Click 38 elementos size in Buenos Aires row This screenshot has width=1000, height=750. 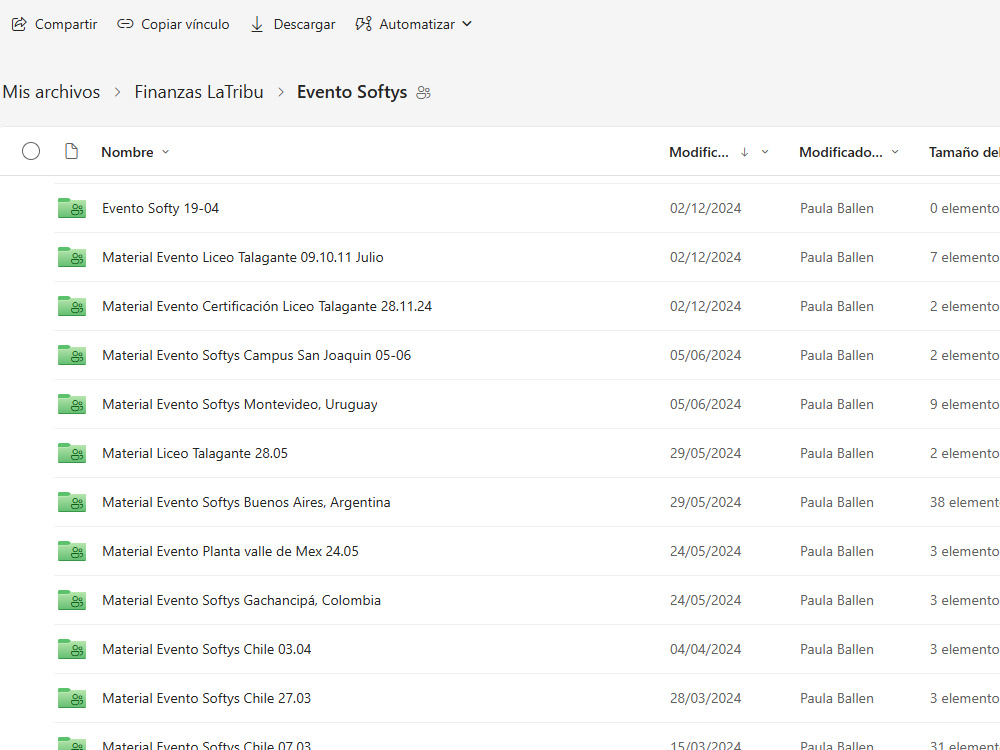click(x=965, y=503)
